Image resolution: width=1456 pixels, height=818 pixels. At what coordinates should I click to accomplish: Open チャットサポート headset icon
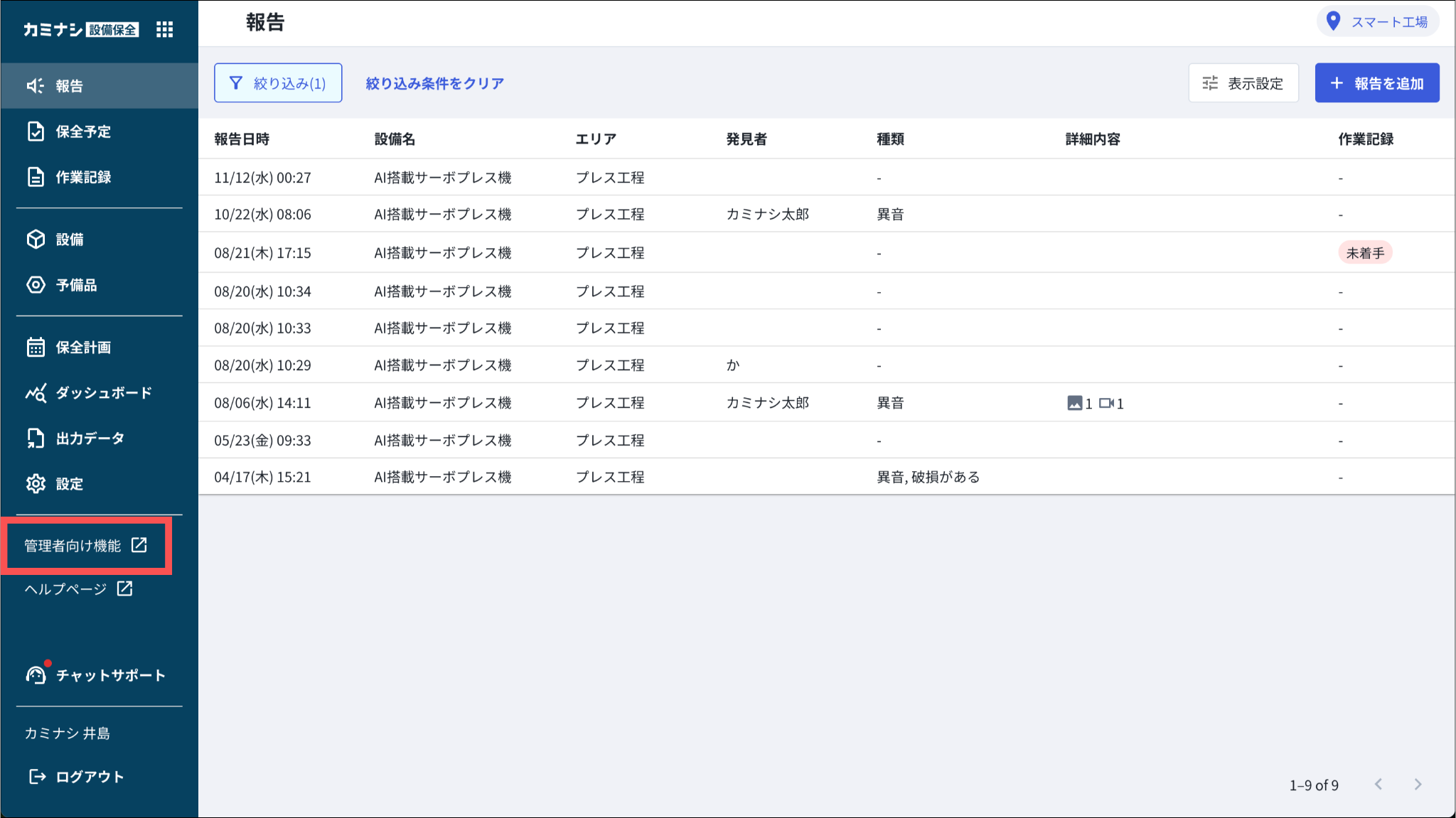click(x=36, y=674)
